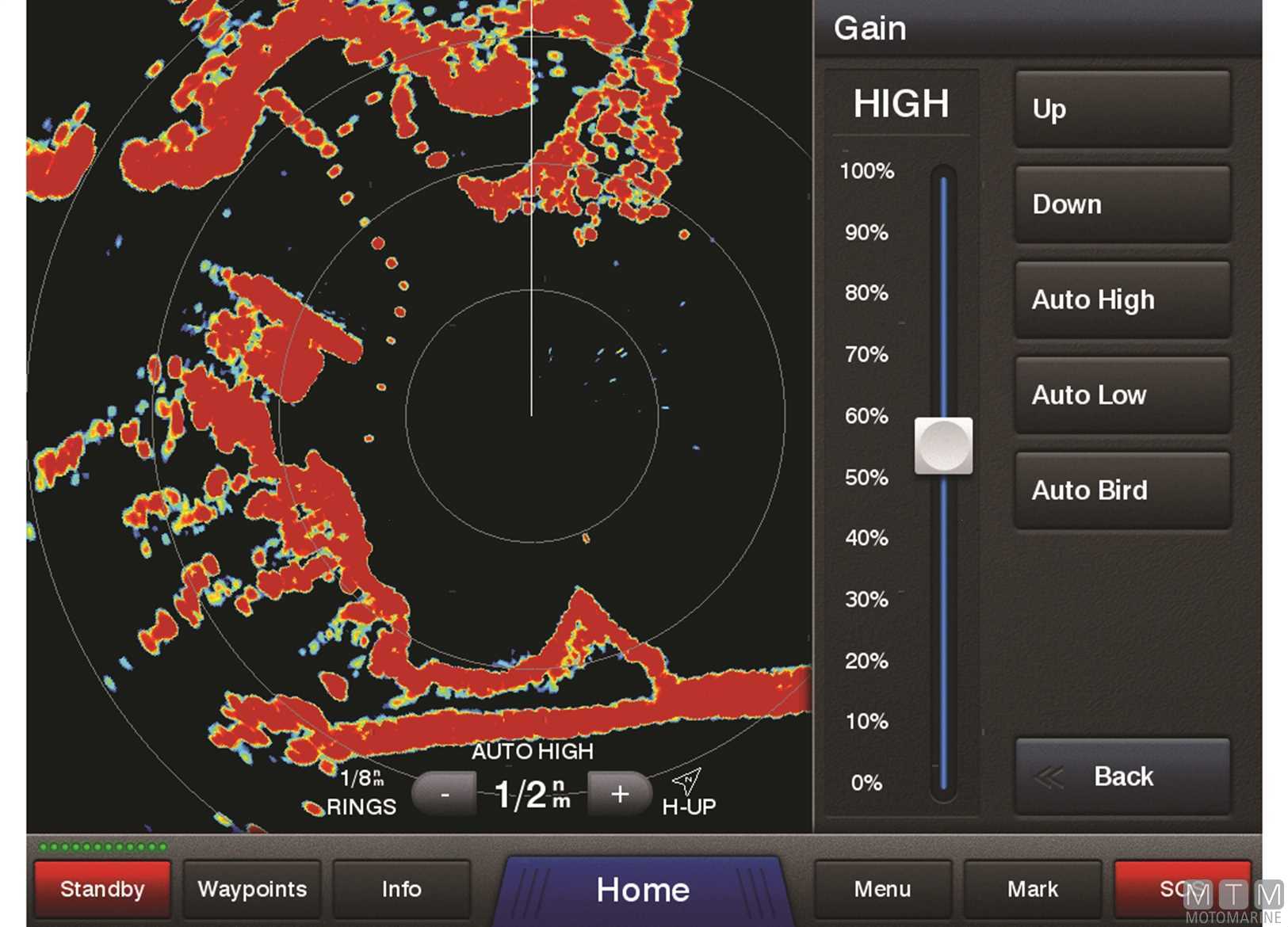The width and height of the screenshot is (1288, 927).
Task: Tap the H-UP north arrow icon
Action: (x=687, y=781)
